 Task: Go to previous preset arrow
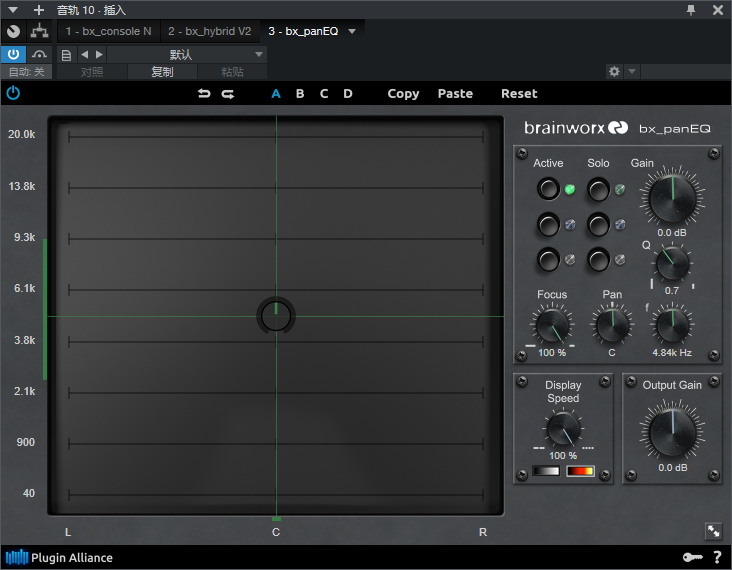click(x=84, y=55)
